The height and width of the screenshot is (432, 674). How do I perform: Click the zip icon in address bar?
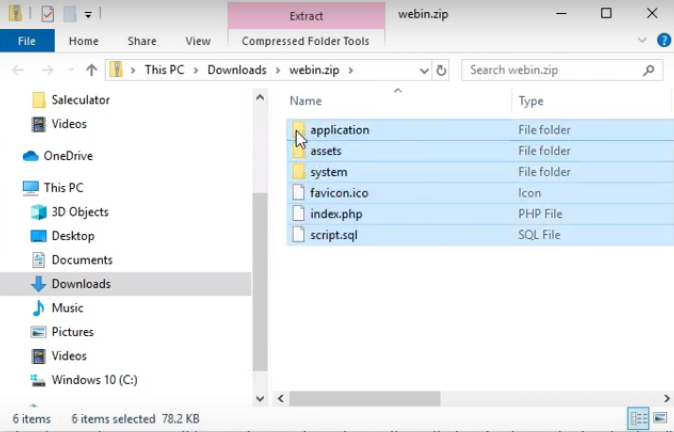pos(116,70)
